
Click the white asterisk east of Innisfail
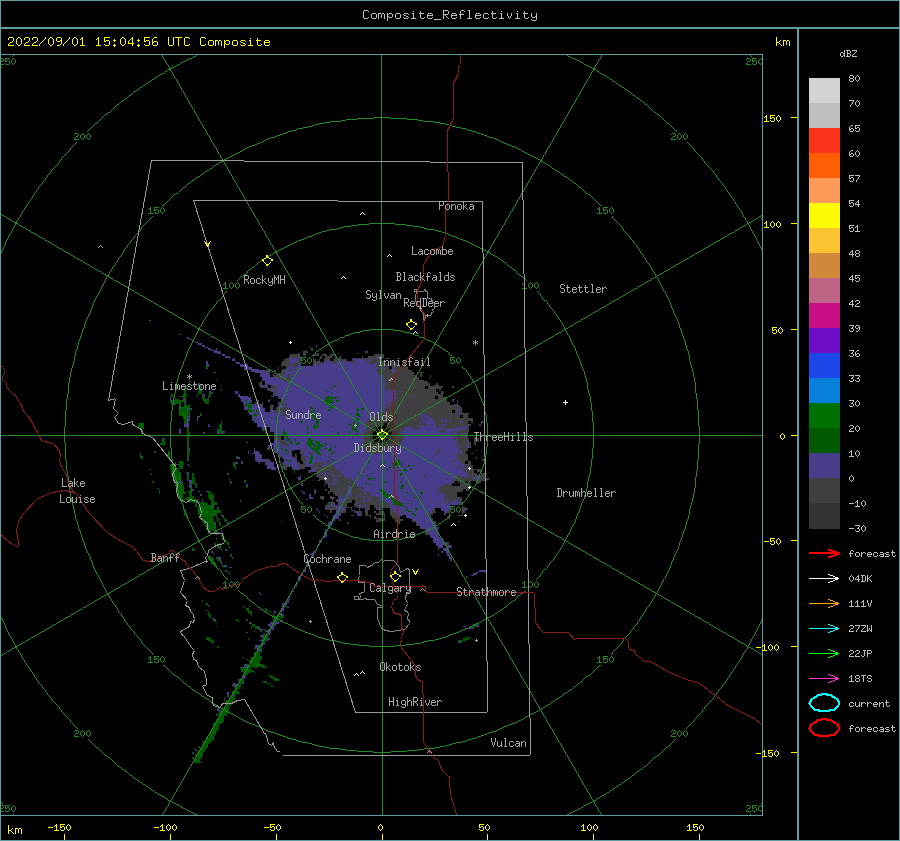pos(475,343)
